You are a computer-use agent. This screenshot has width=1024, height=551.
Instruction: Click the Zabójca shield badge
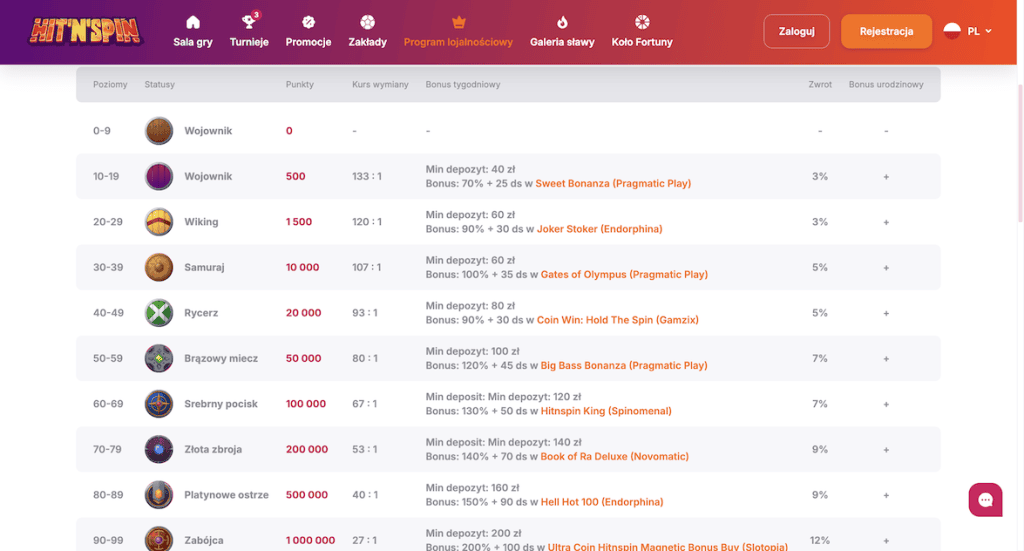pyautogui.click(x=159, y=539)
